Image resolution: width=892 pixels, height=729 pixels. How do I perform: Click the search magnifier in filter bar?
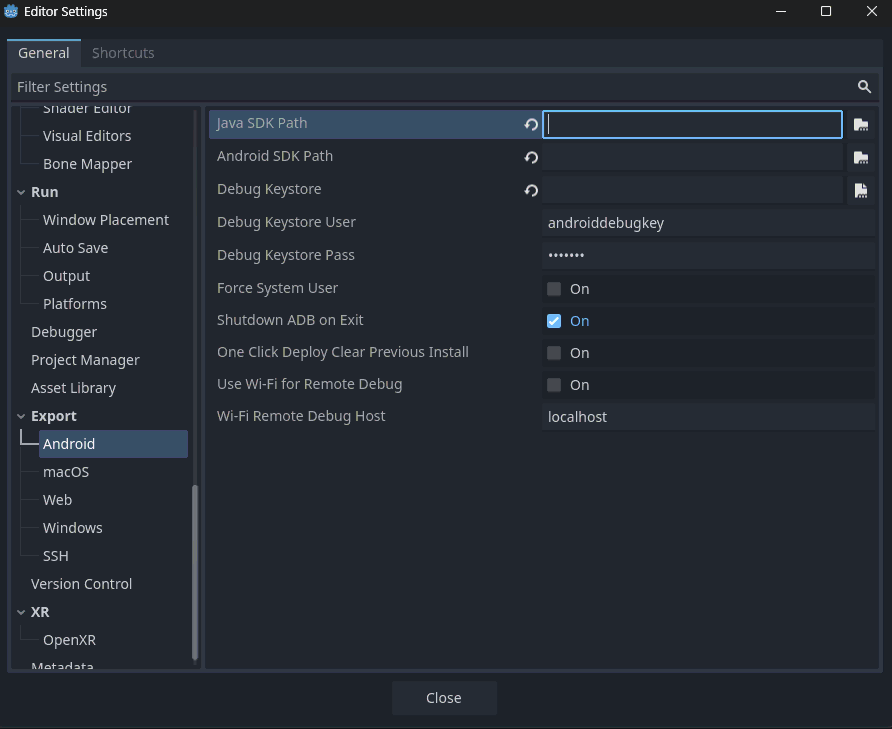(864, 87)
